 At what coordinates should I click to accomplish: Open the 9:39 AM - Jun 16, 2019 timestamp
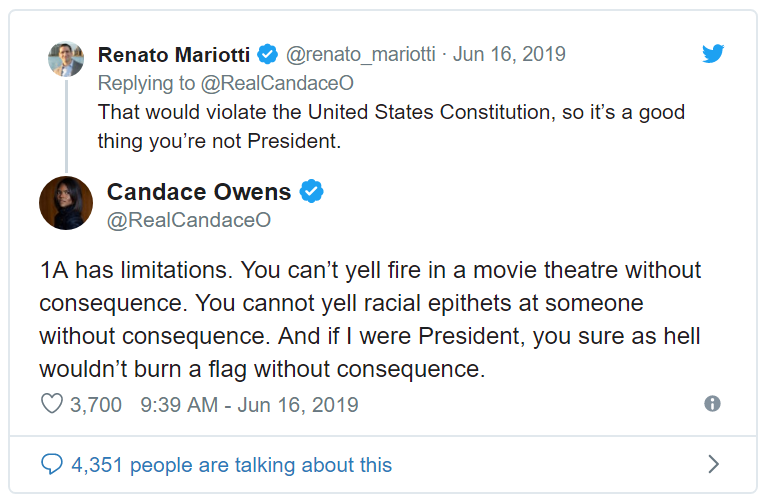pyautogui.click(x=249, y=405)
